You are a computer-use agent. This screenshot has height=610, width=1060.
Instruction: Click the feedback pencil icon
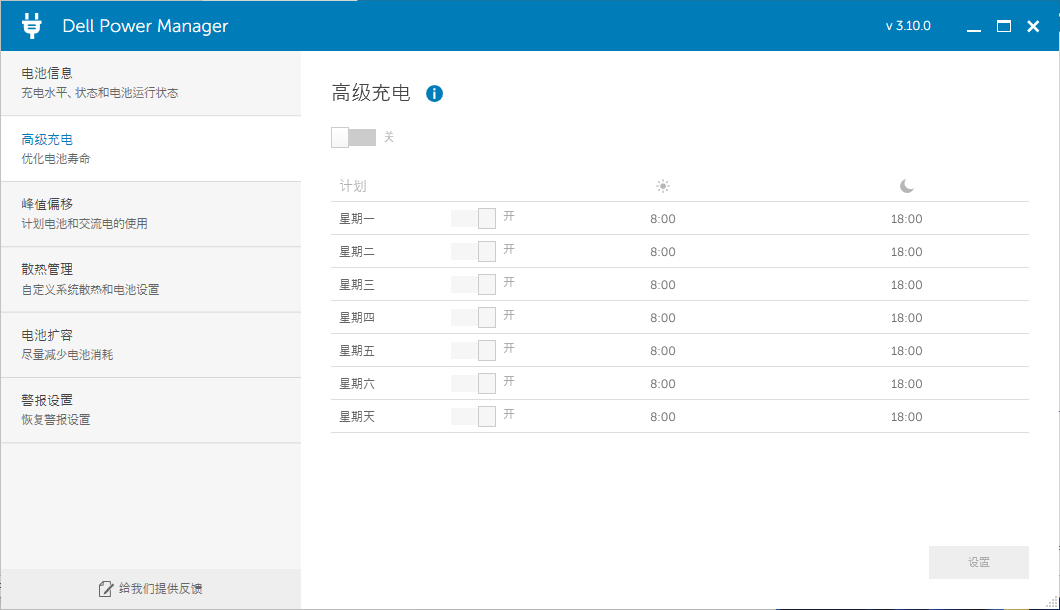click(106, 589)
